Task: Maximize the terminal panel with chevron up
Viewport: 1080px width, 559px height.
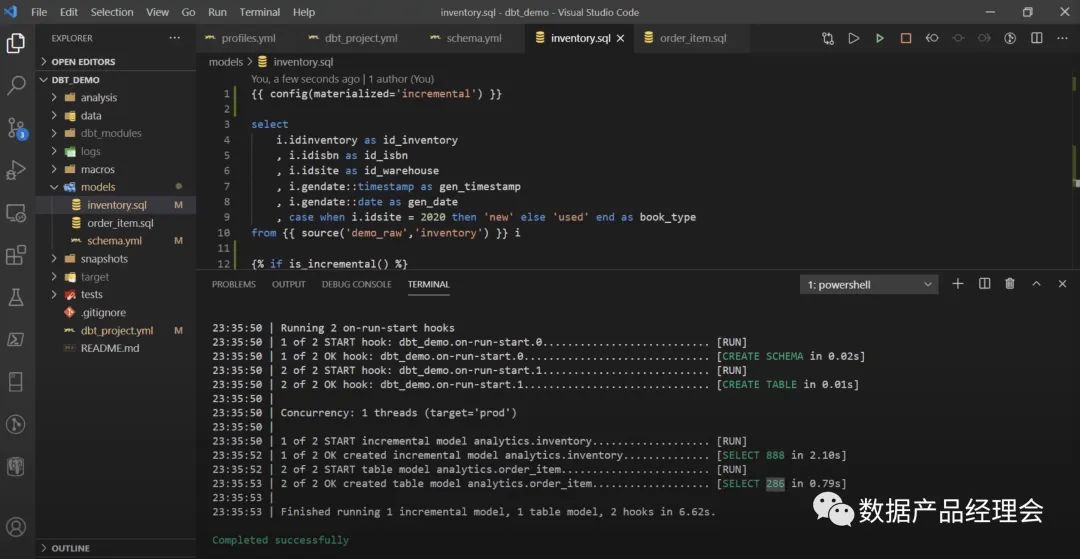Action: [1036, 284]
